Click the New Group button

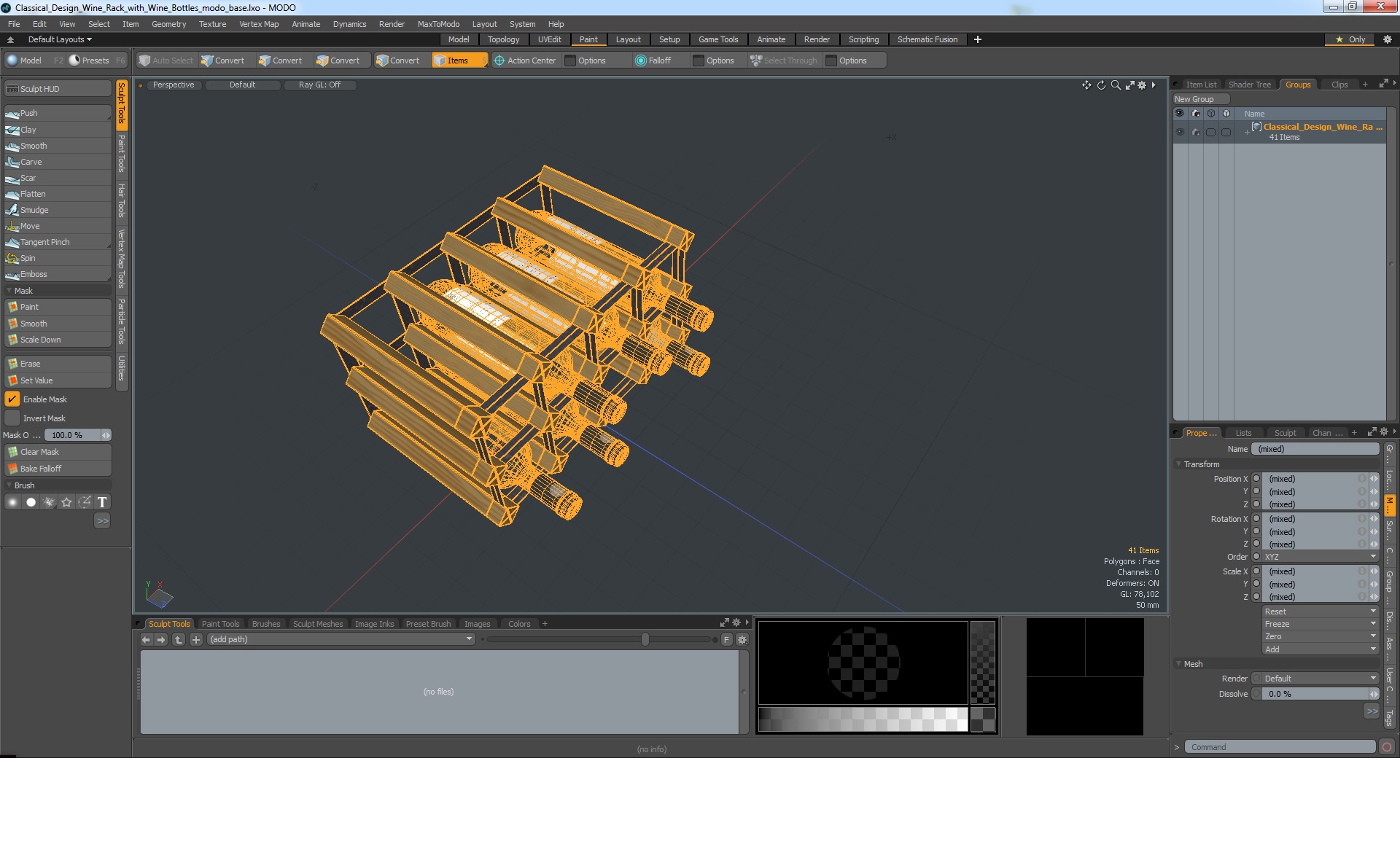1200,99
